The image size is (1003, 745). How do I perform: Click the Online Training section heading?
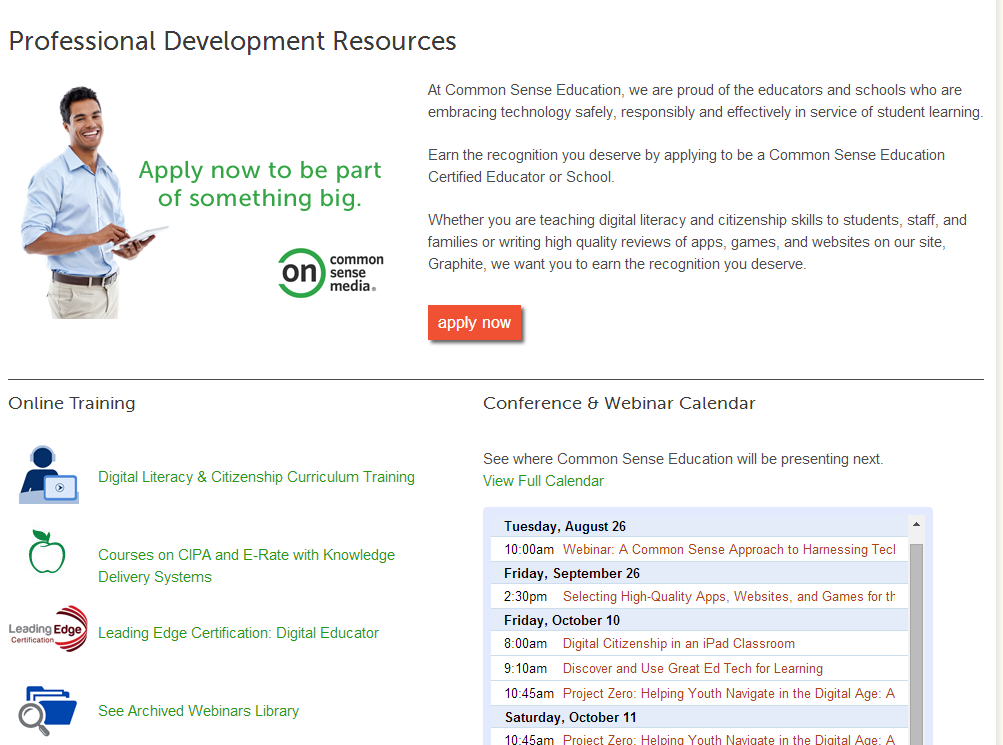pos(72,404)
